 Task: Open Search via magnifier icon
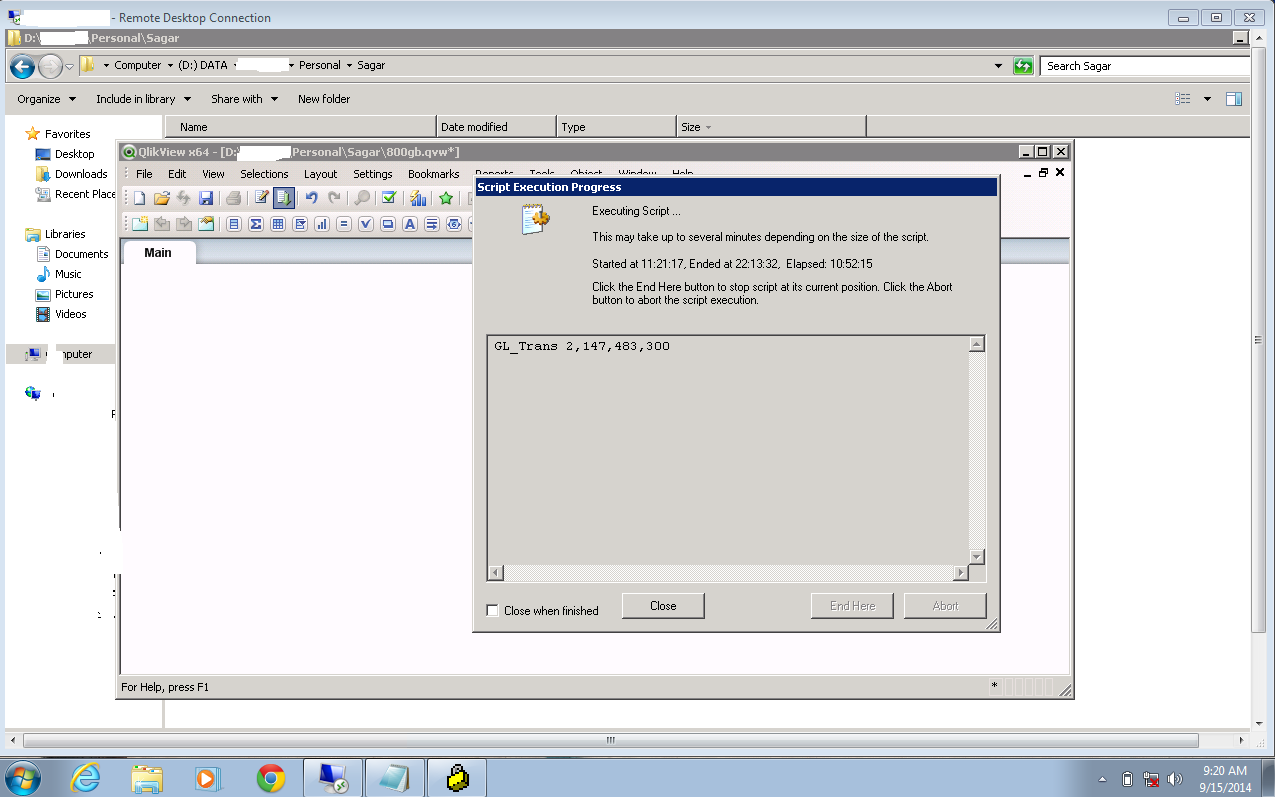(362, 198)
